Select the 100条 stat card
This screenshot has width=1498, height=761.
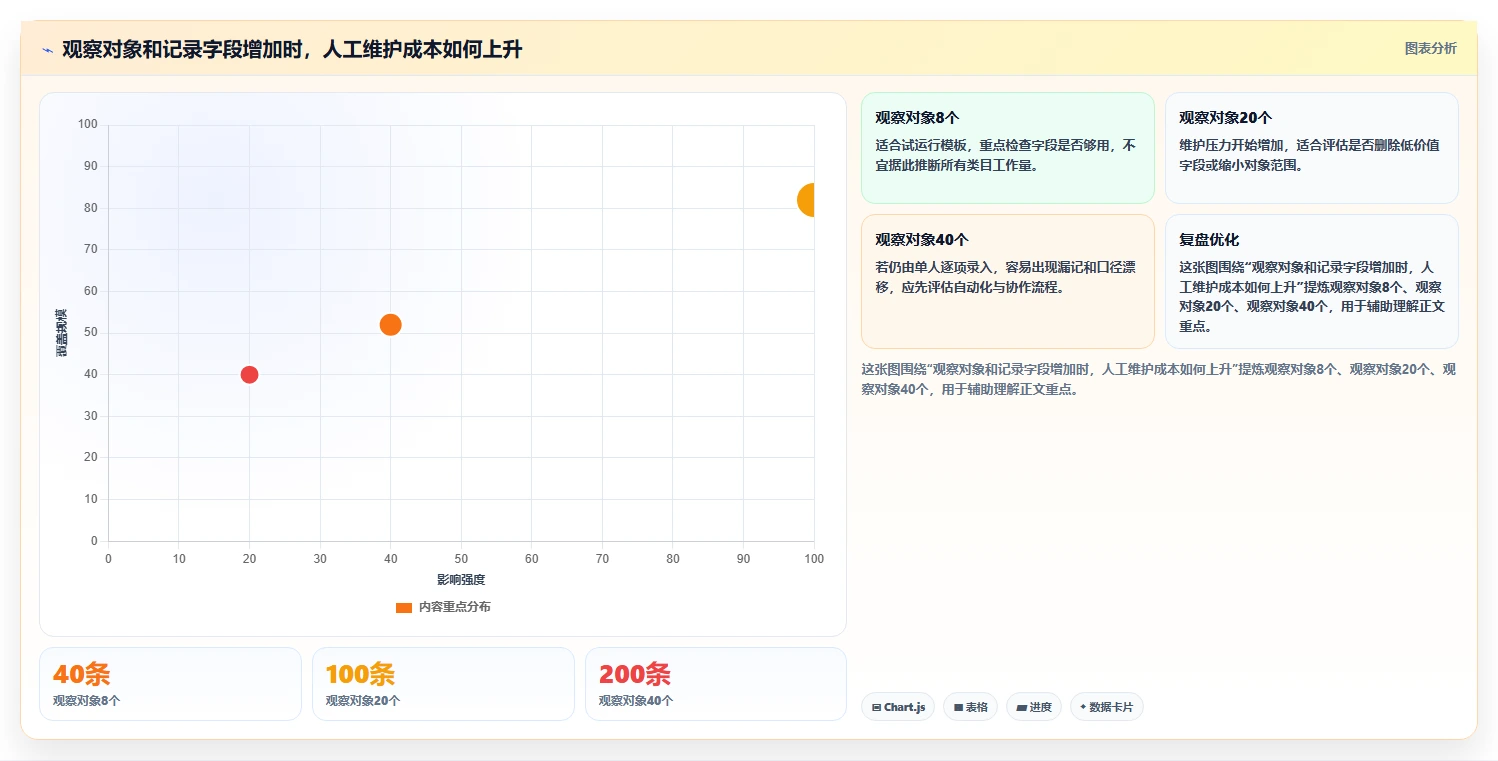coord(443,684)
